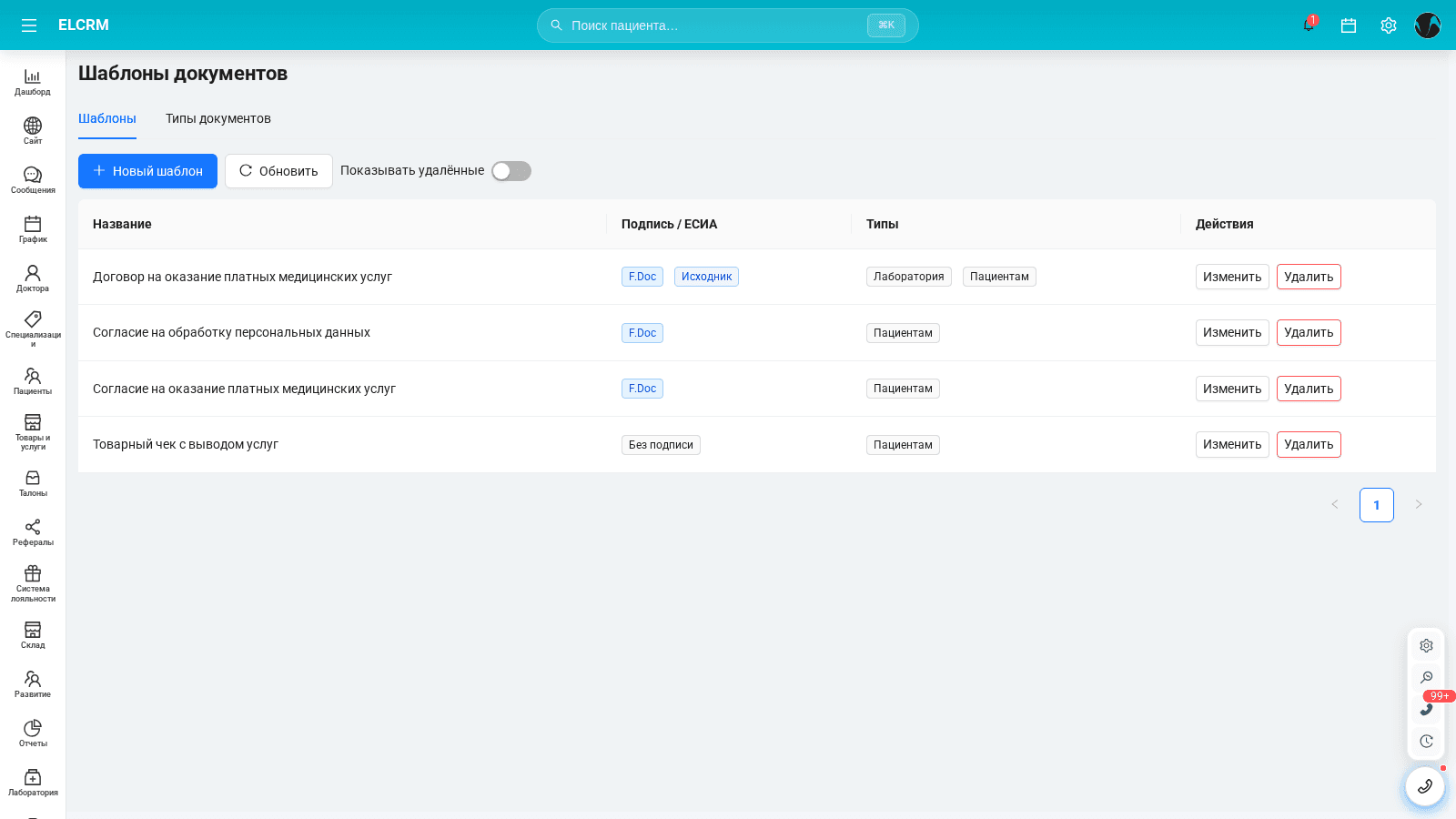1456x819 pixels.
Task: Click Удалить for Договор на оказание услуг
Action: pyautogui.click(x=1309, y=277)
